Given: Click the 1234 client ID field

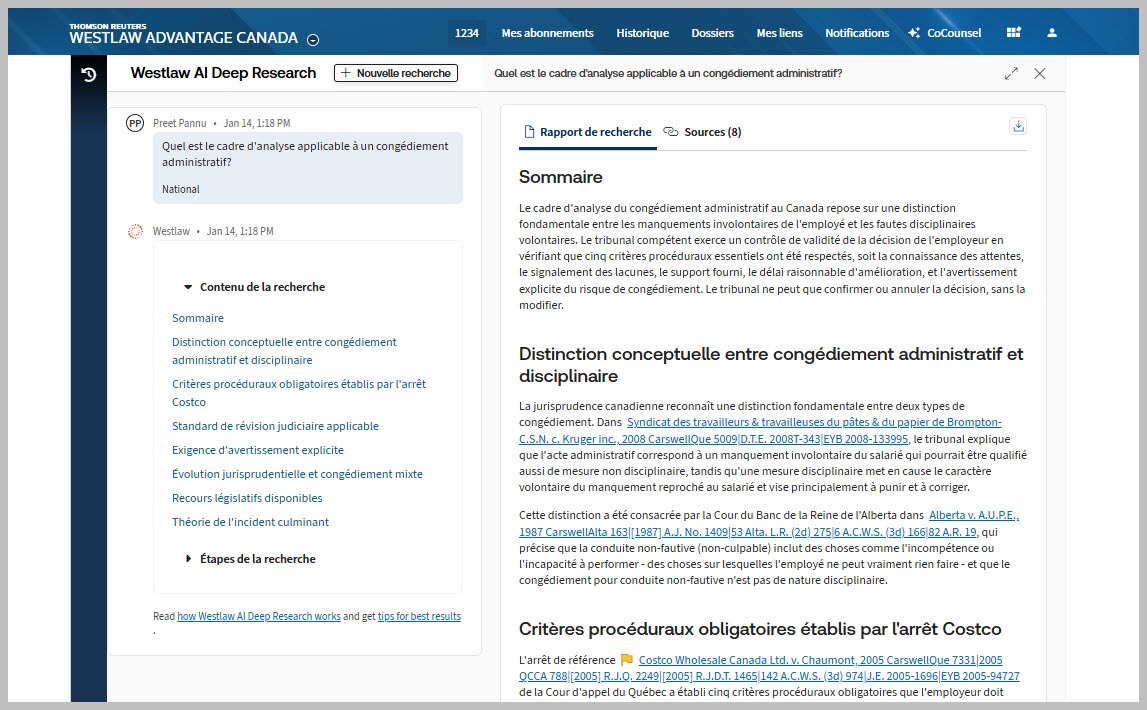Looking at the screenshot, I should point(466,33).
